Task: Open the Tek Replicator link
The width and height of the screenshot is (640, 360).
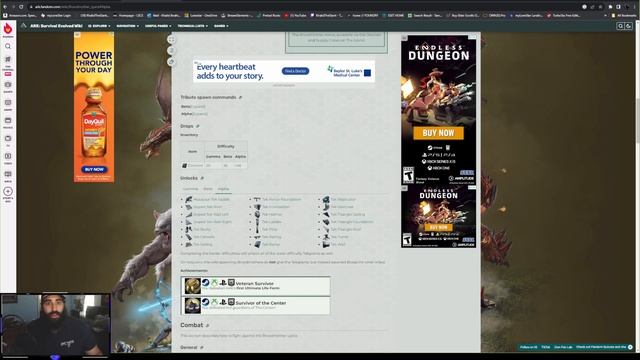Action: [x=343, y=200]
